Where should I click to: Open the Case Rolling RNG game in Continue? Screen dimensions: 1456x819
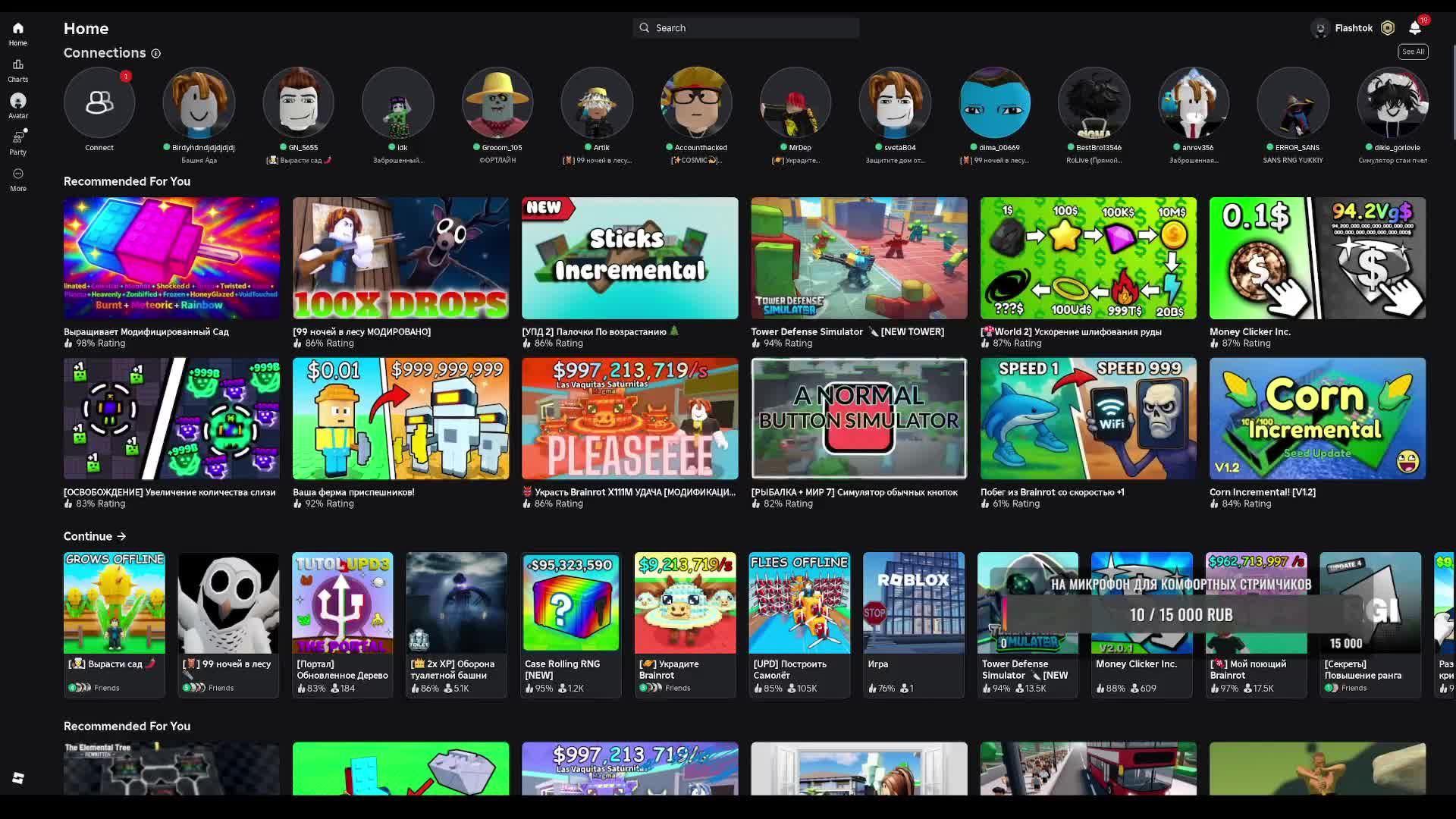coord(571,604)
